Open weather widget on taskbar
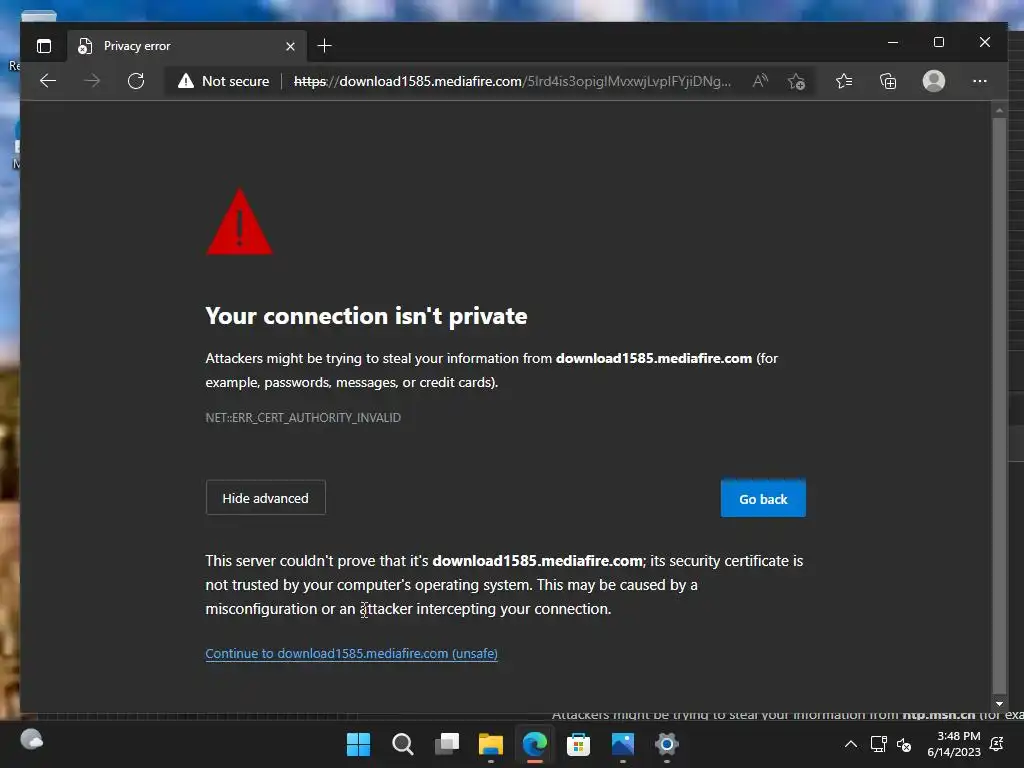Viewport: 1024px width, 768px height. tap(31, 740)
